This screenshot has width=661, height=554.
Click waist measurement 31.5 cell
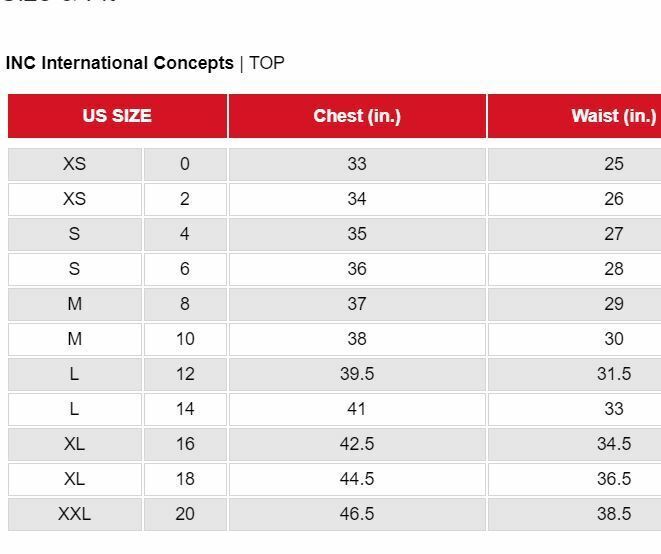pyautogui.click(x=574, y=374)
